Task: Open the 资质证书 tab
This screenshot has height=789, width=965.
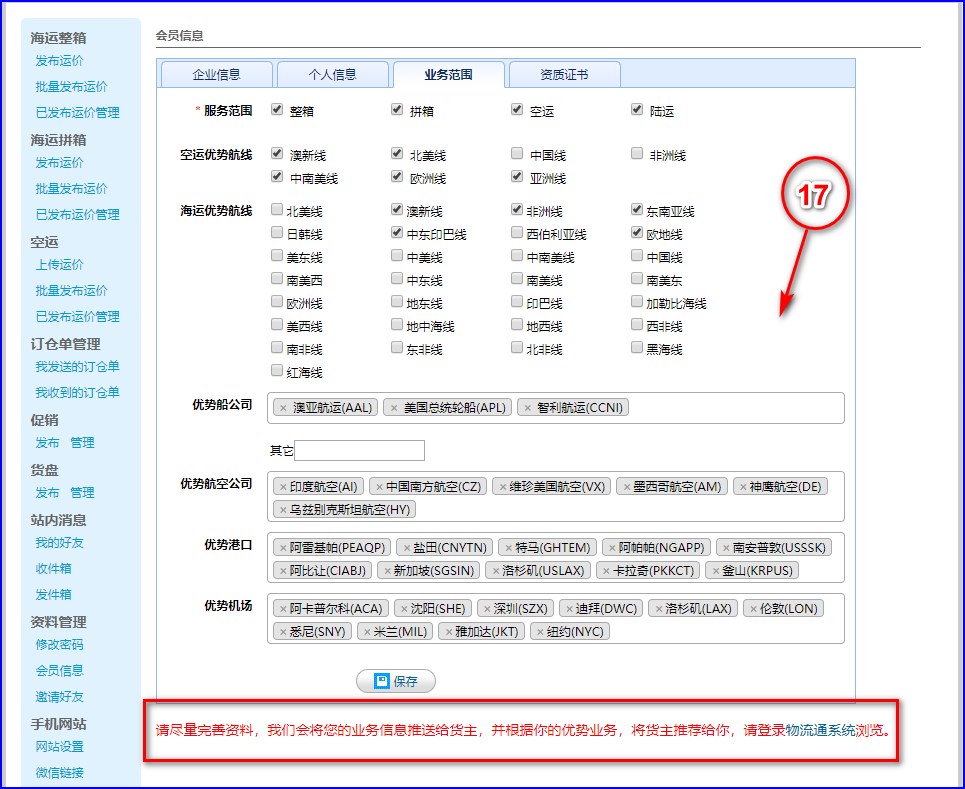Action: (564, 75)
